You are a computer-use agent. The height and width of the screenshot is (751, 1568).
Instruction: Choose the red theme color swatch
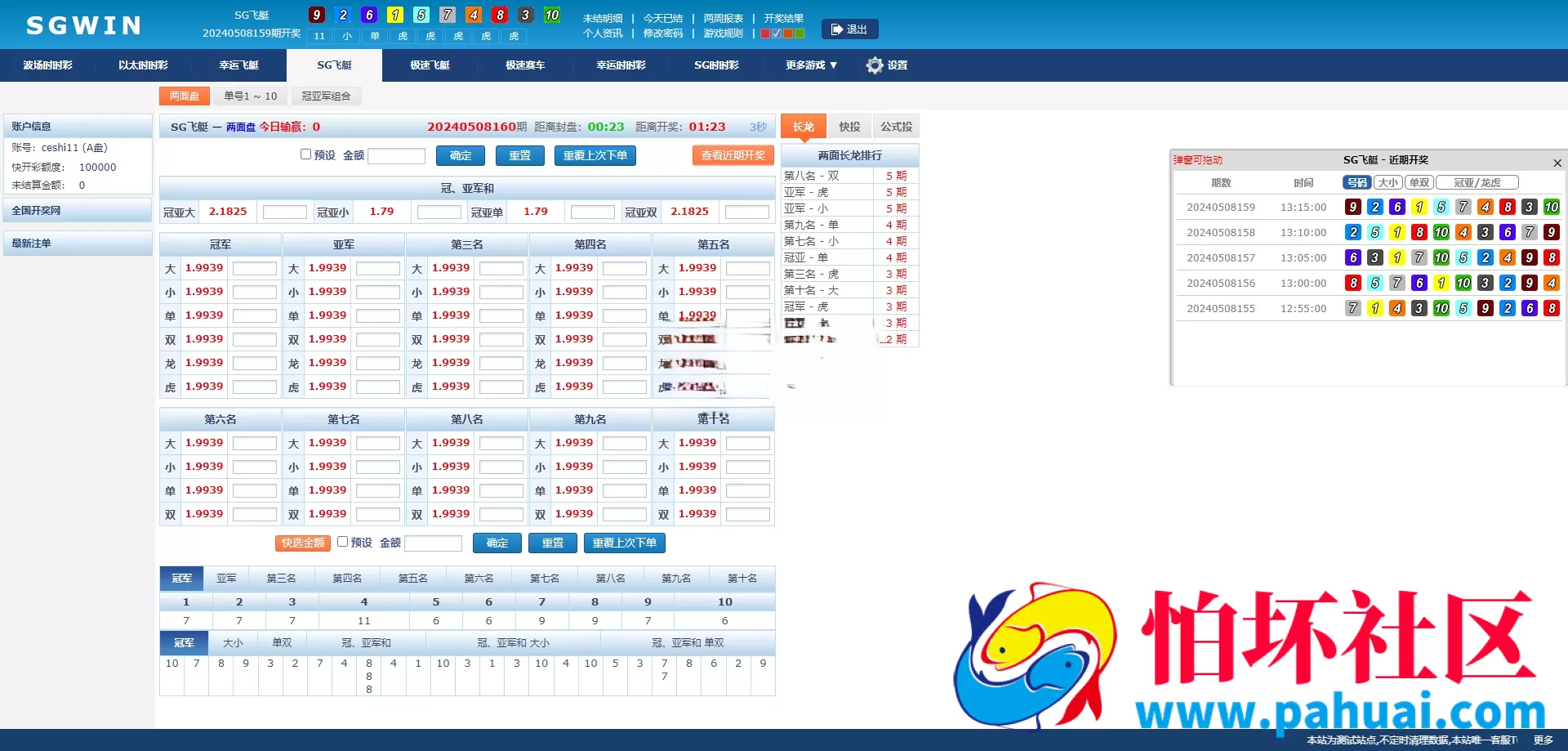tap(765, 34)
